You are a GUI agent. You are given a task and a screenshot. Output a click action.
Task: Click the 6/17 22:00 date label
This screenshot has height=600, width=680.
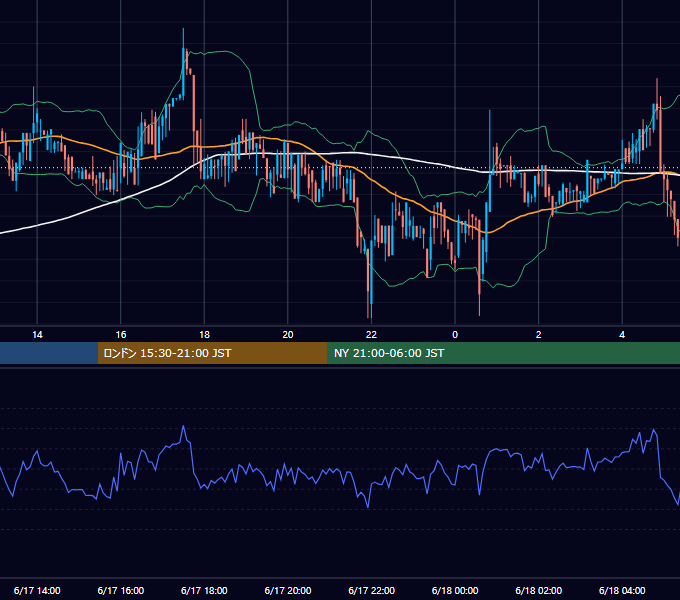tap(372, 590)
